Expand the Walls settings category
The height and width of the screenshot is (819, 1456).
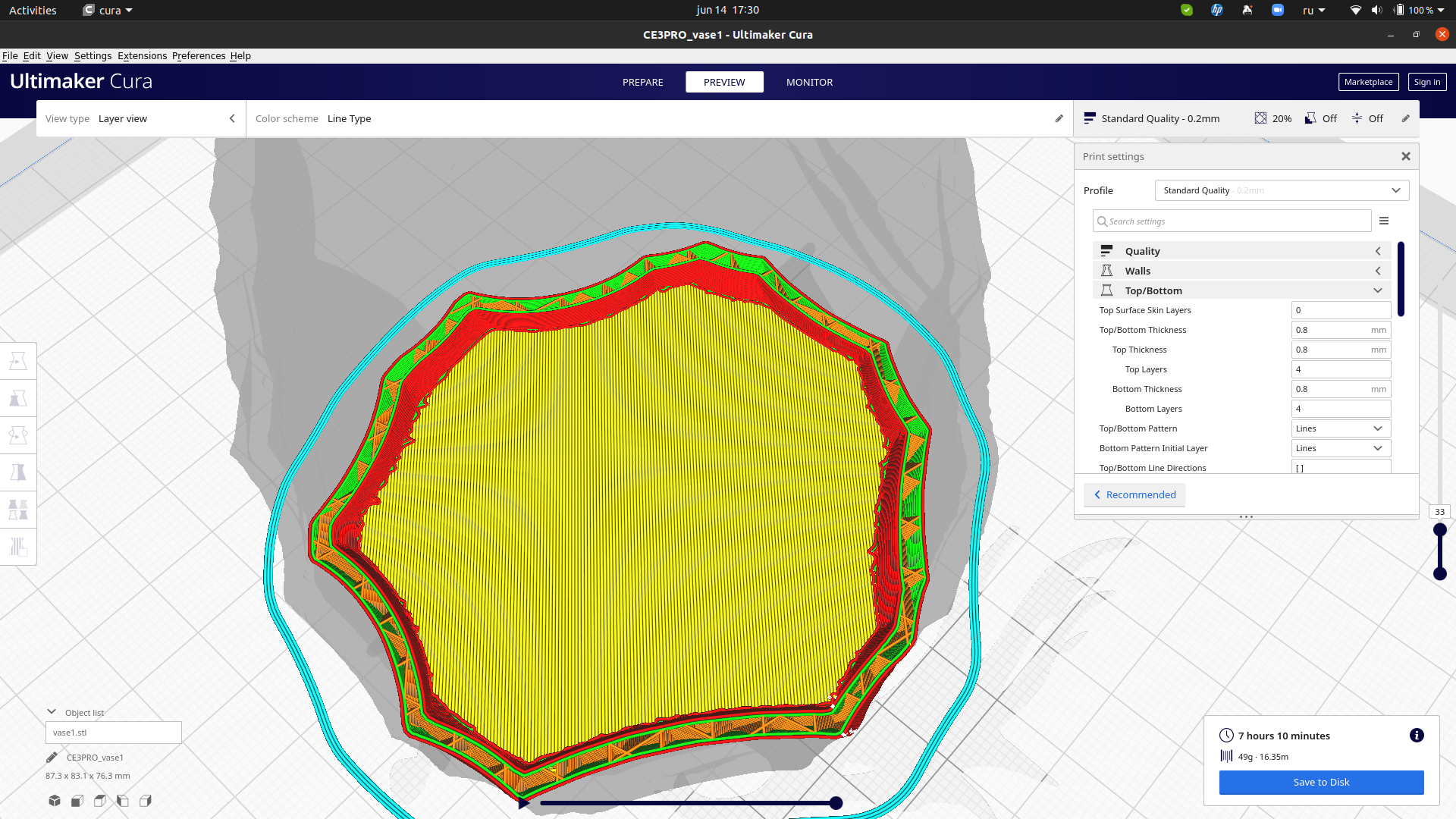(1241, 271)
